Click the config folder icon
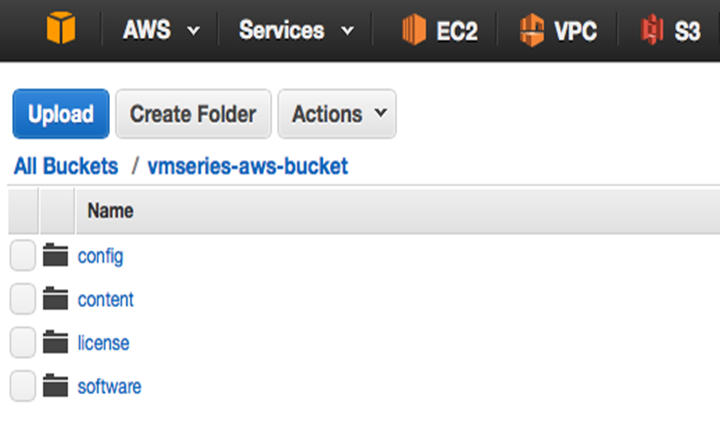The height and width of the screenshot is (432, 720). coord(56,256)
